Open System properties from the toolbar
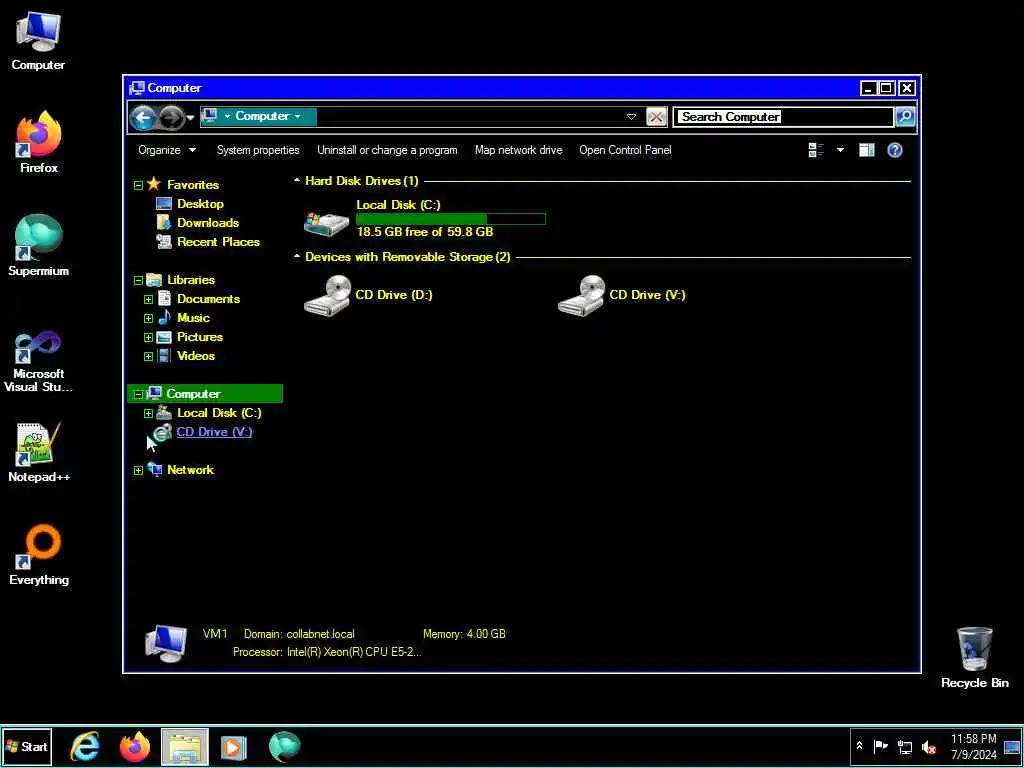The width and height of the screenshot is (1024, 768). pyautogui.click(x=258, y=150)
